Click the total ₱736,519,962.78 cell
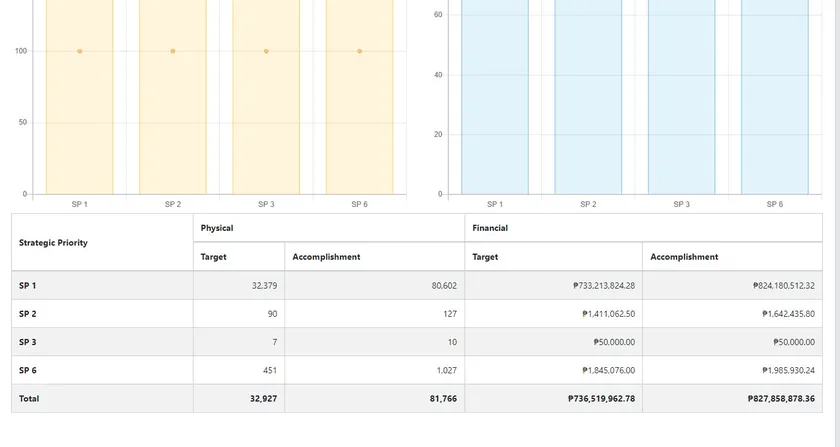840x447 pixels. tap(553, 399)
